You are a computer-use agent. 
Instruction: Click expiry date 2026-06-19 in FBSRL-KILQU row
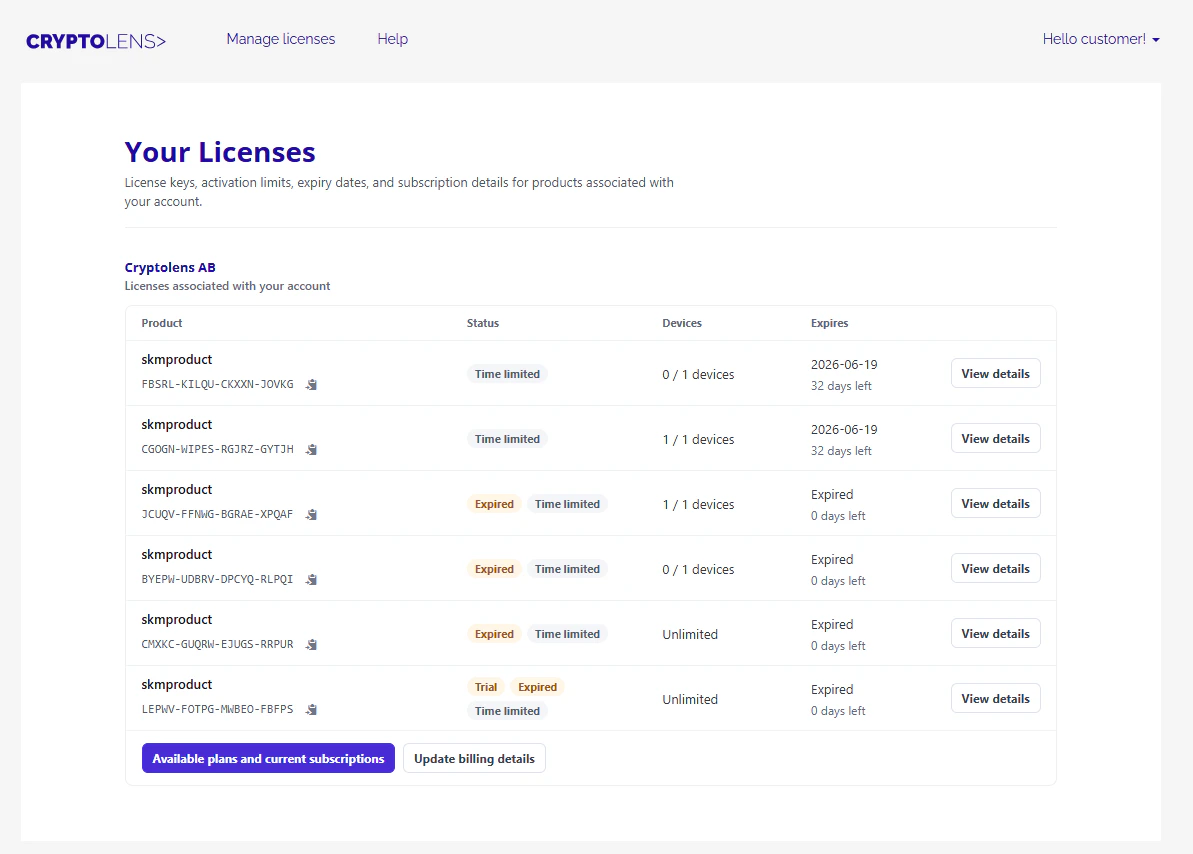tap(844, 365)
